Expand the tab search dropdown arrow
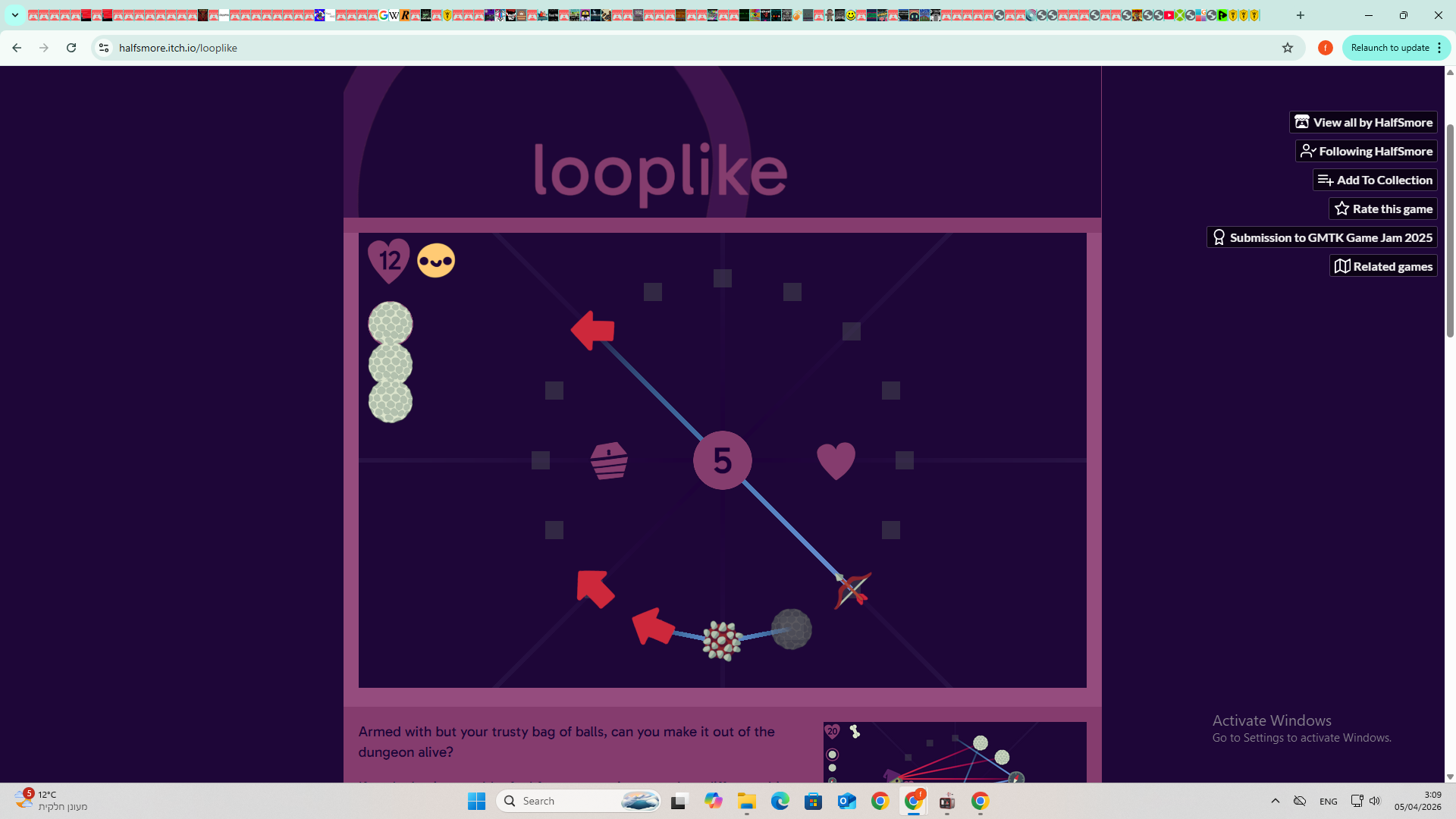The image size is (1456, 819). pos(15,15)
